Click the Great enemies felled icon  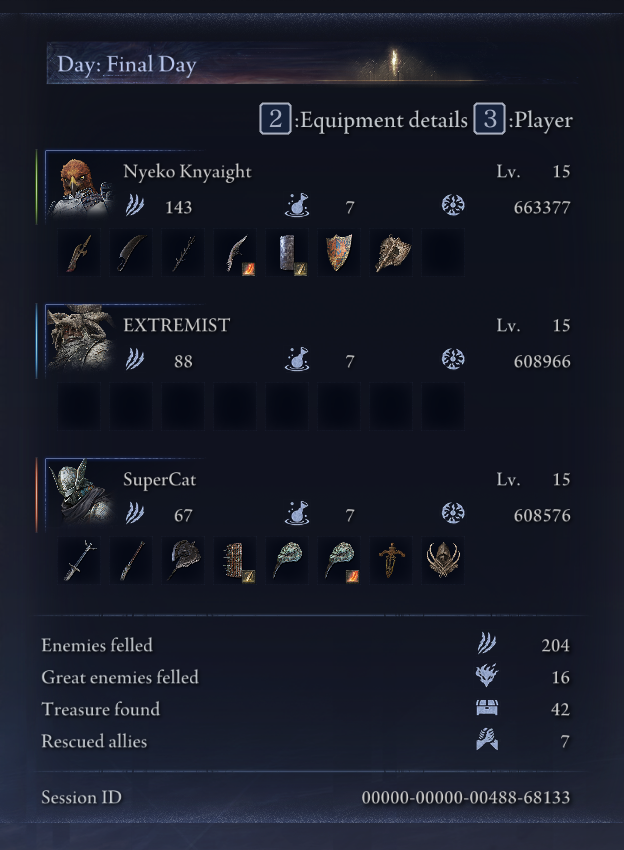487,675
